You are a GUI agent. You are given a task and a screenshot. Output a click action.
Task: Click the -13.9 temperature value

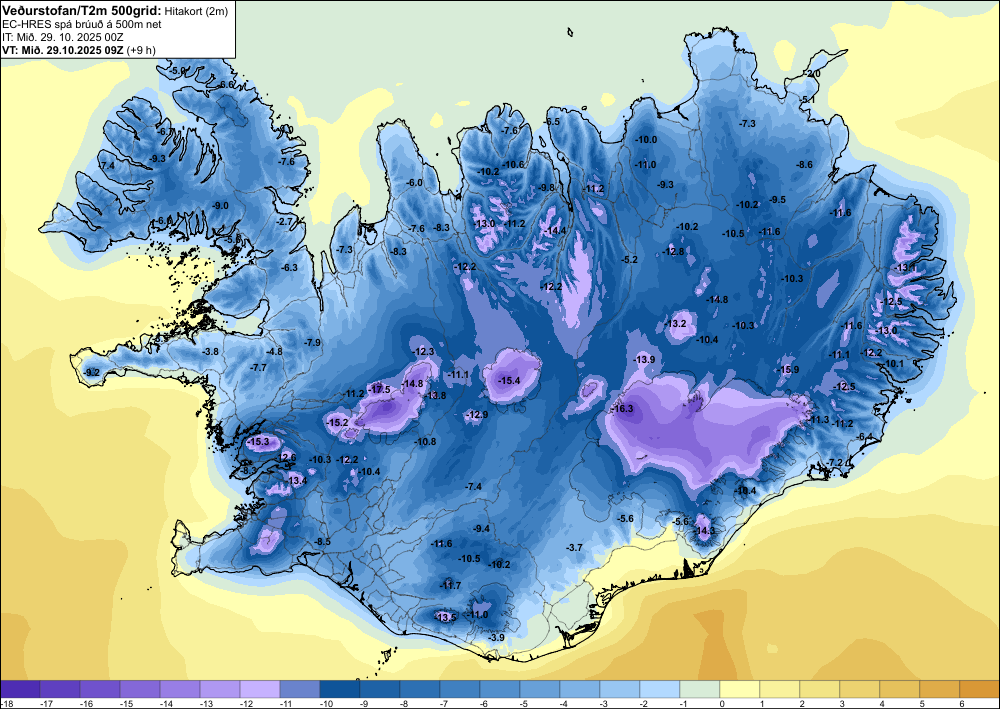coord(644,360)
